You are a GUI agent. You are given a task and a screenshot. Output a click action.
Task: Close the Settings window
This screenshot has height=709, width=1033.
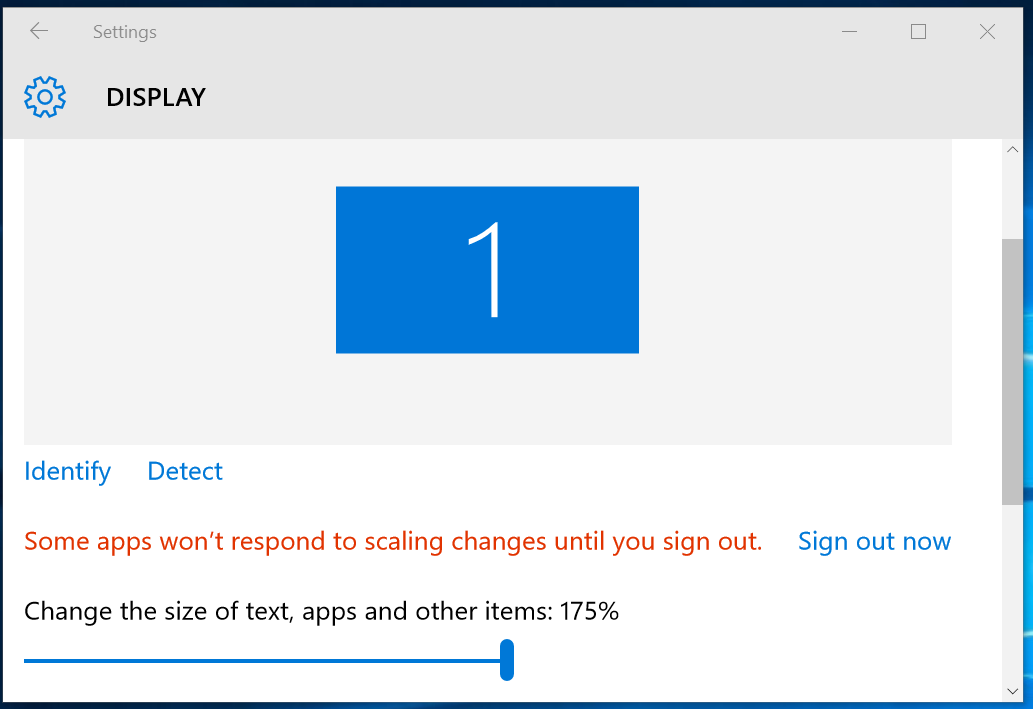tap(987, 32)
